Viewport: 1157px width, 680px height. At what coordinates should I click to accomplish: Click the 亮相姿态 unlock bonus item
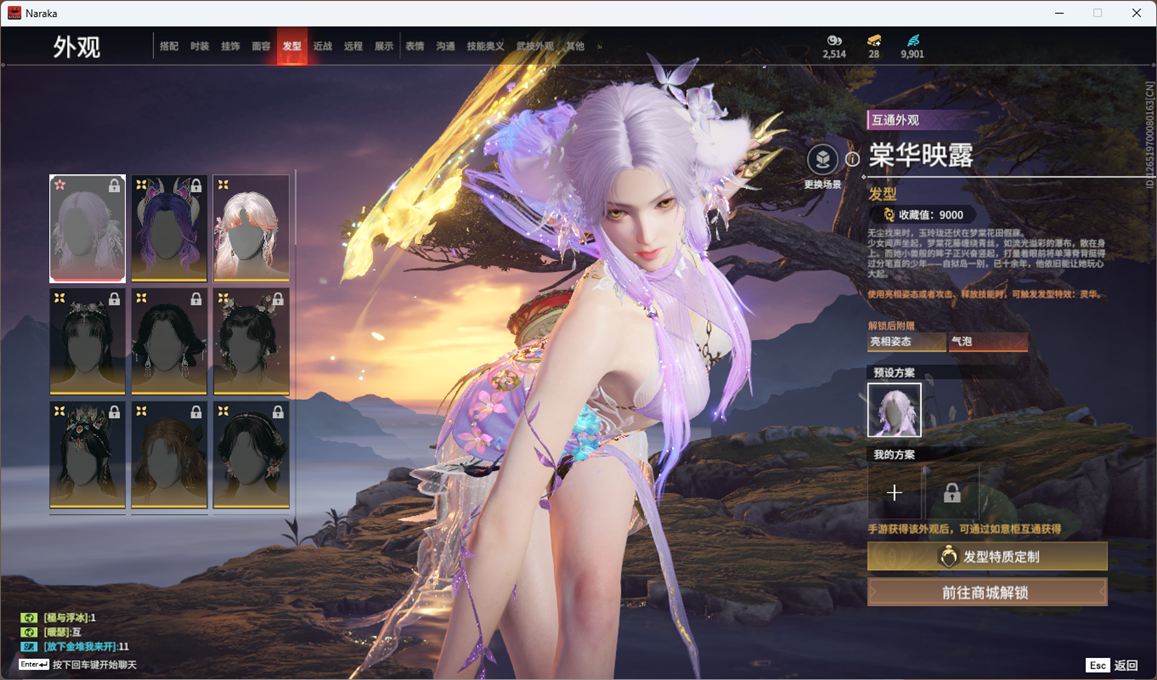coord(907,341)
